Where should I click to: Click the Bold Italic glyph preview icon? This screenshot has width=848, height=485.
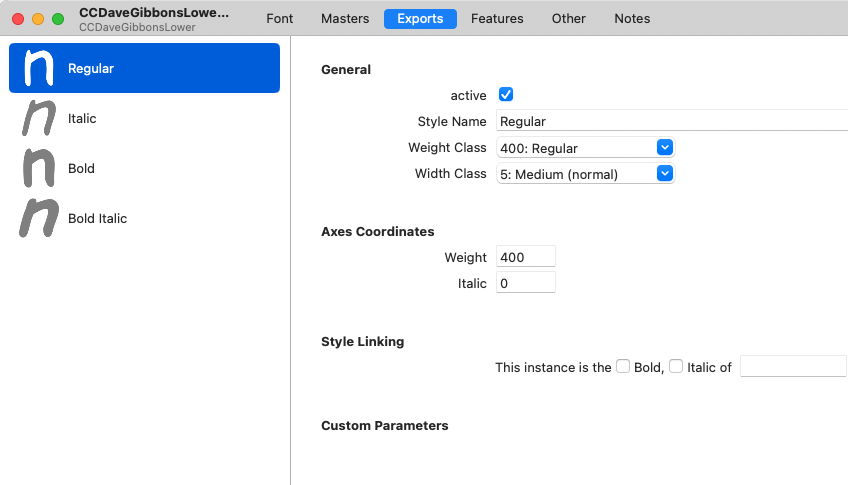tap(38, 218)
